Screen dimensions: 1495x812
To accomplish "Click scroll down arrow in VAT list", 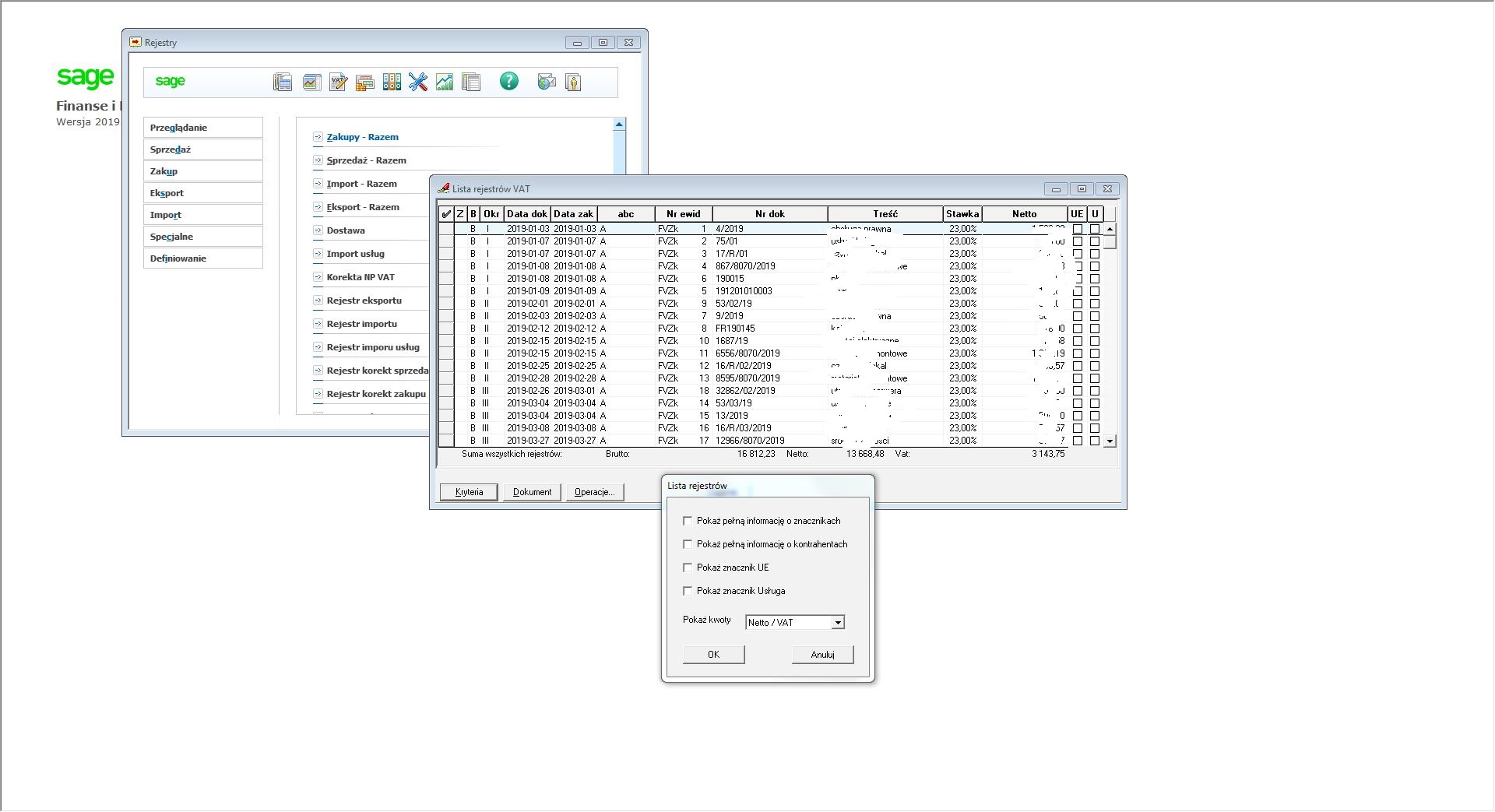I will point(1110,441).
